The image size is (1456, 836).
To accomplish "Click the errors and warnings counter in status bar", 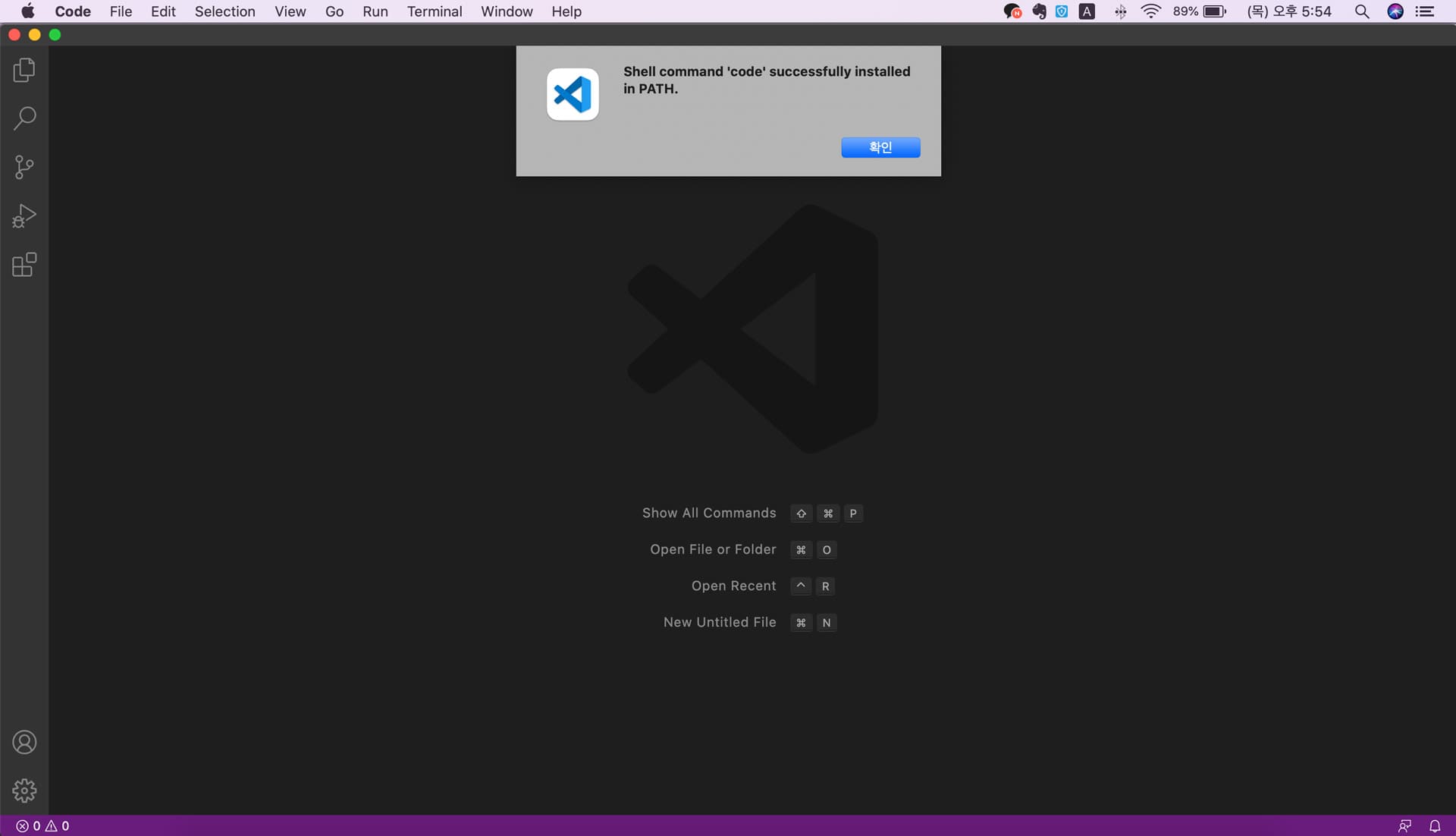I will tap(42, 825).
